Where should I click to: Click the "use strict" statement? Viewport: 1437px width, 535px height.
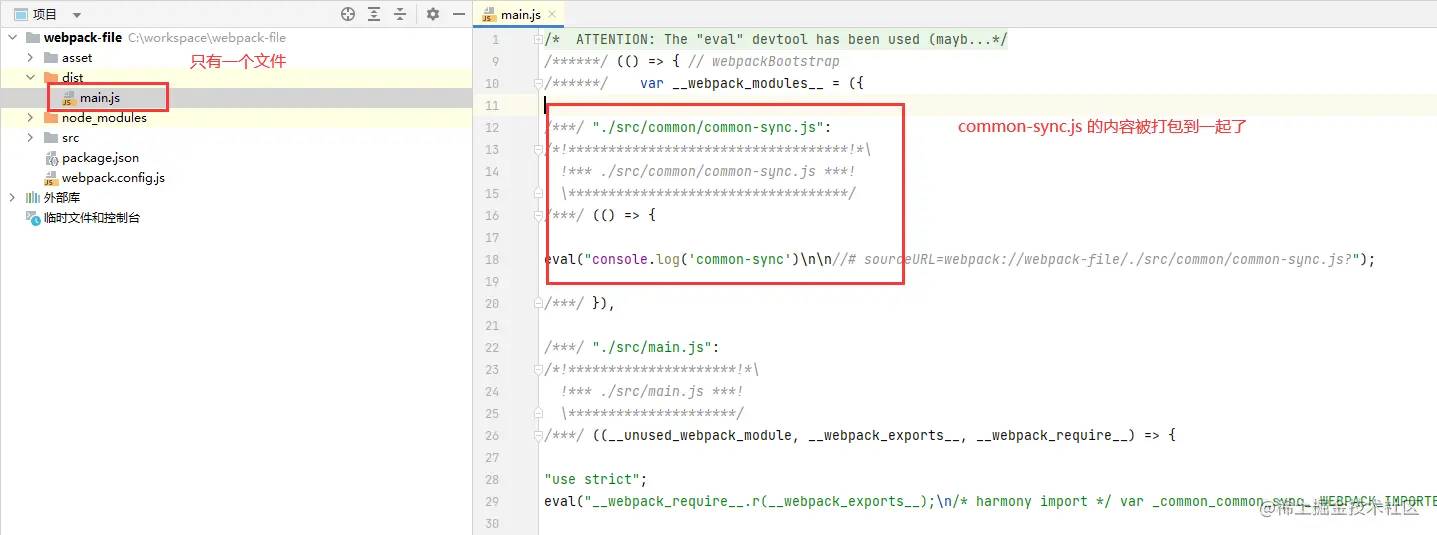pos(596,480)
